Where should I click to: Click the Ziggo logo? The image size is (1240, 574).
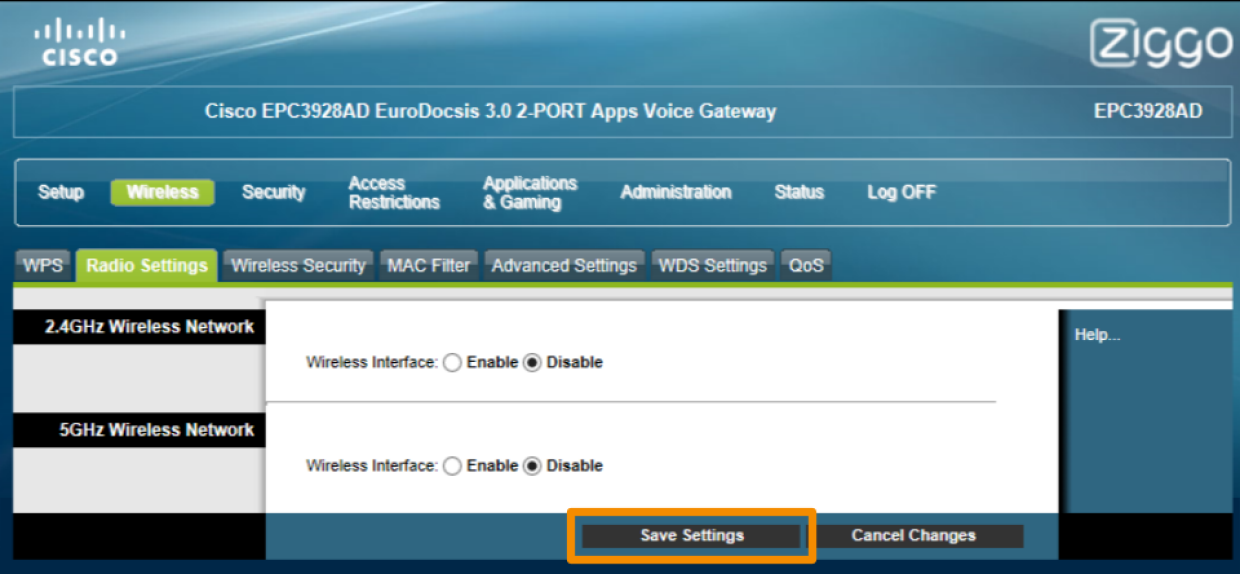[1161, 45]
